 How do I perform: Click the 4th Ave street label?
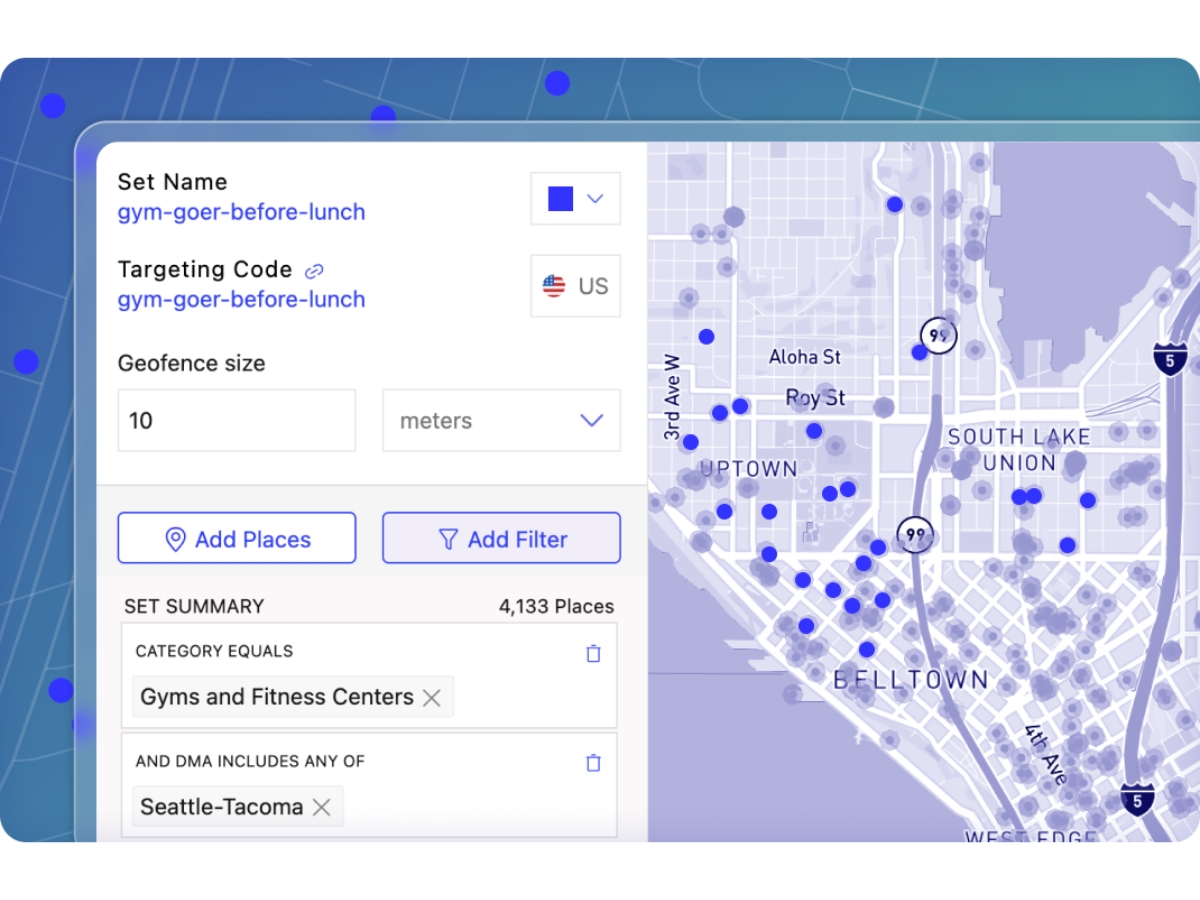pyautogui.click(x=1047, y=754)
